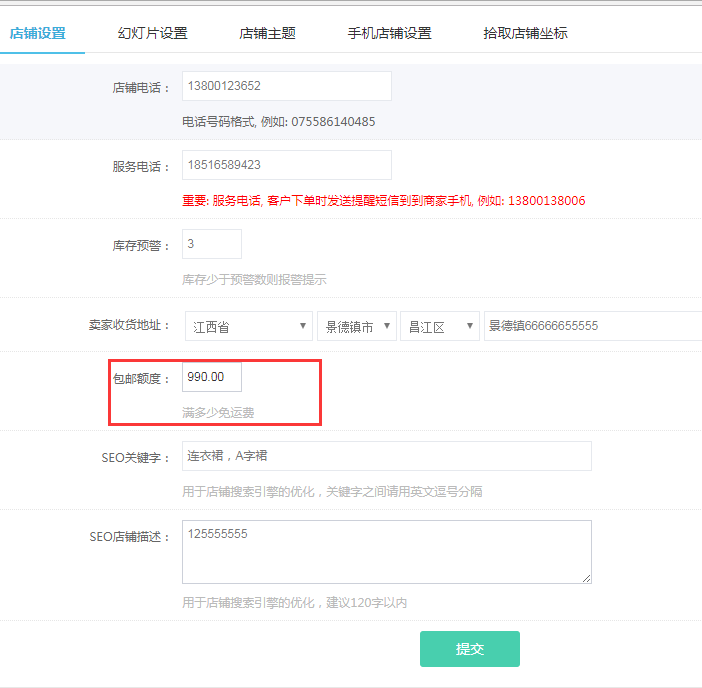This screenshot has height=688, width=702.
Task: Click the red 服务电话 warning text
Action: [383, 200]
